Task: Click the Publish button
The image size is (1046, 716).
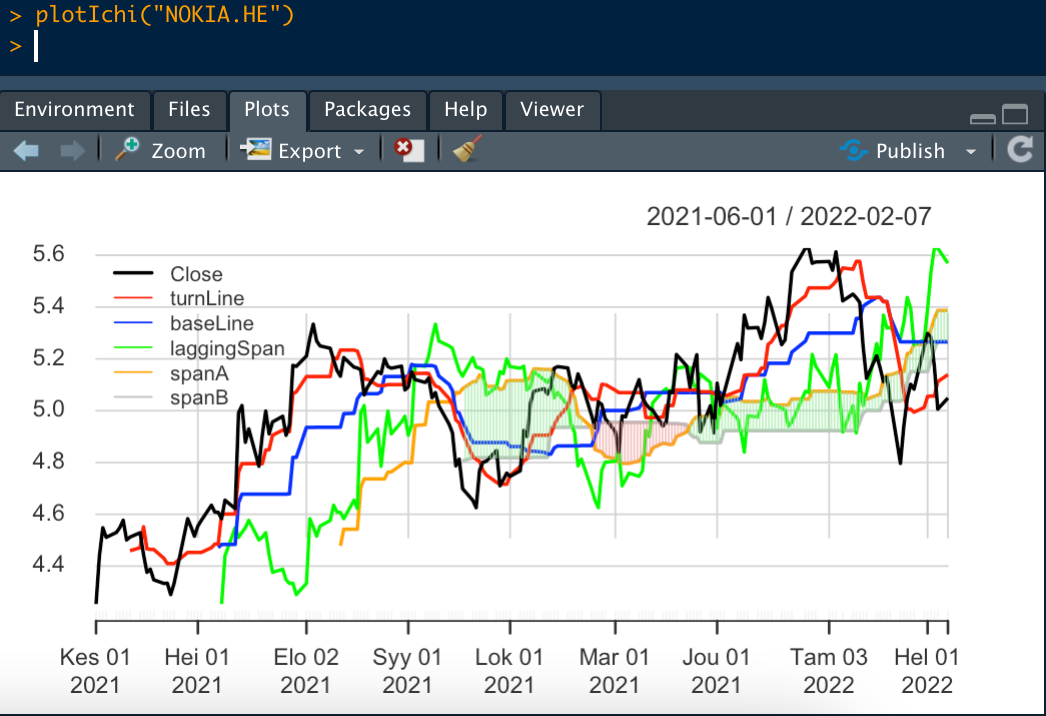Action: (x=893, y=150)
